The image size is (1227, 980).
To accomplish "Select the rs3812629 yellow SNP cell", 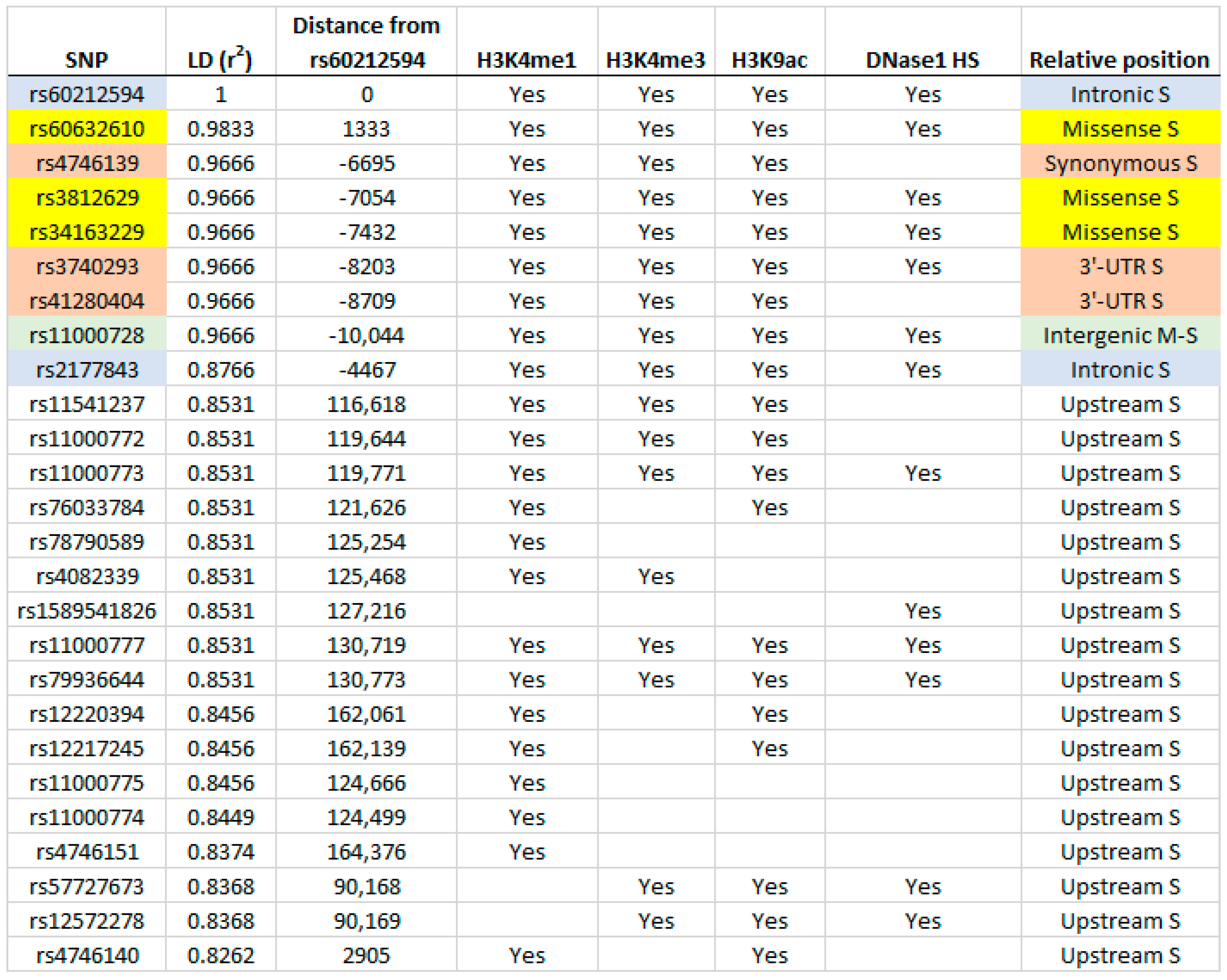I will (x=87, y=198).
